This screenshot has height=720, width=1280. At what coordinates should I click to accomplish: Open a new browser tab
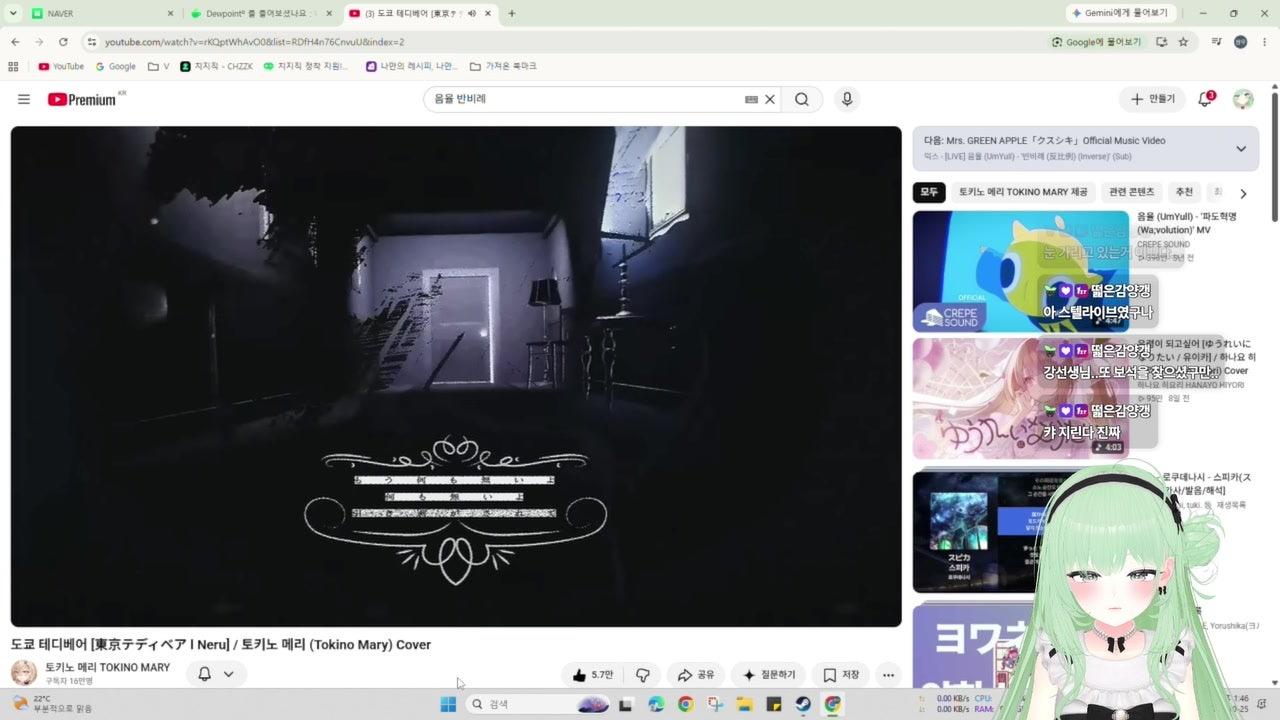click(x=511, y=14)
